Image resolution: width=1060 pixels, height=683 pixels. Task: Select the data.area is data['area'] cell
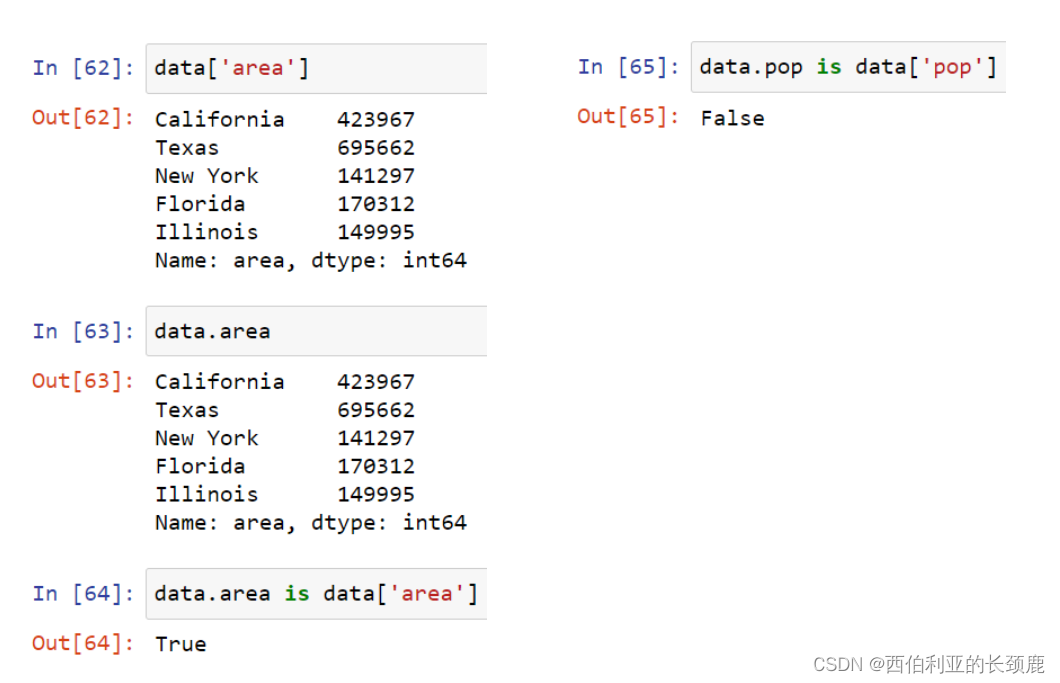coord(316,593)
